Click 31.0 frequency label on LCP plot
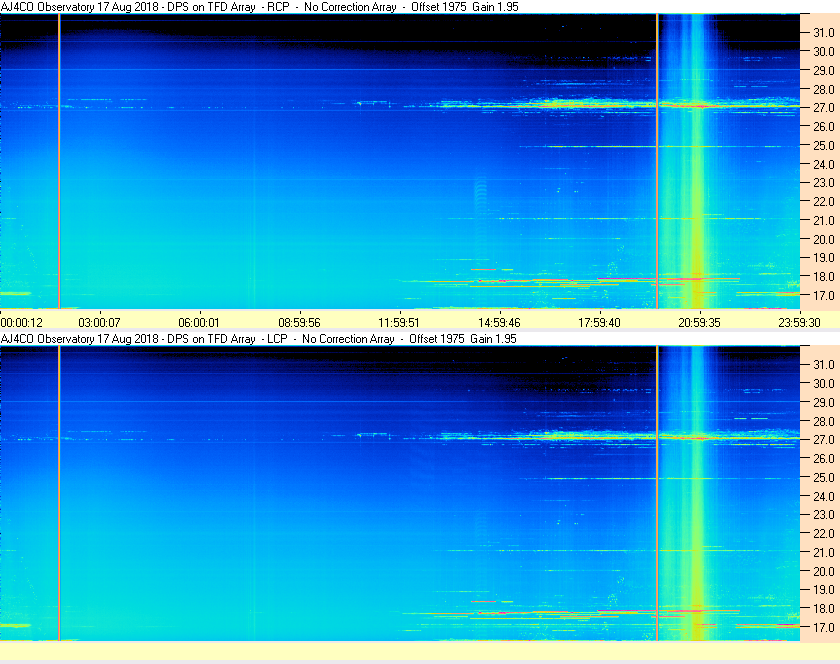Image resolution: width=840 pixels, height=664 pixels. [x=824, y=364]
